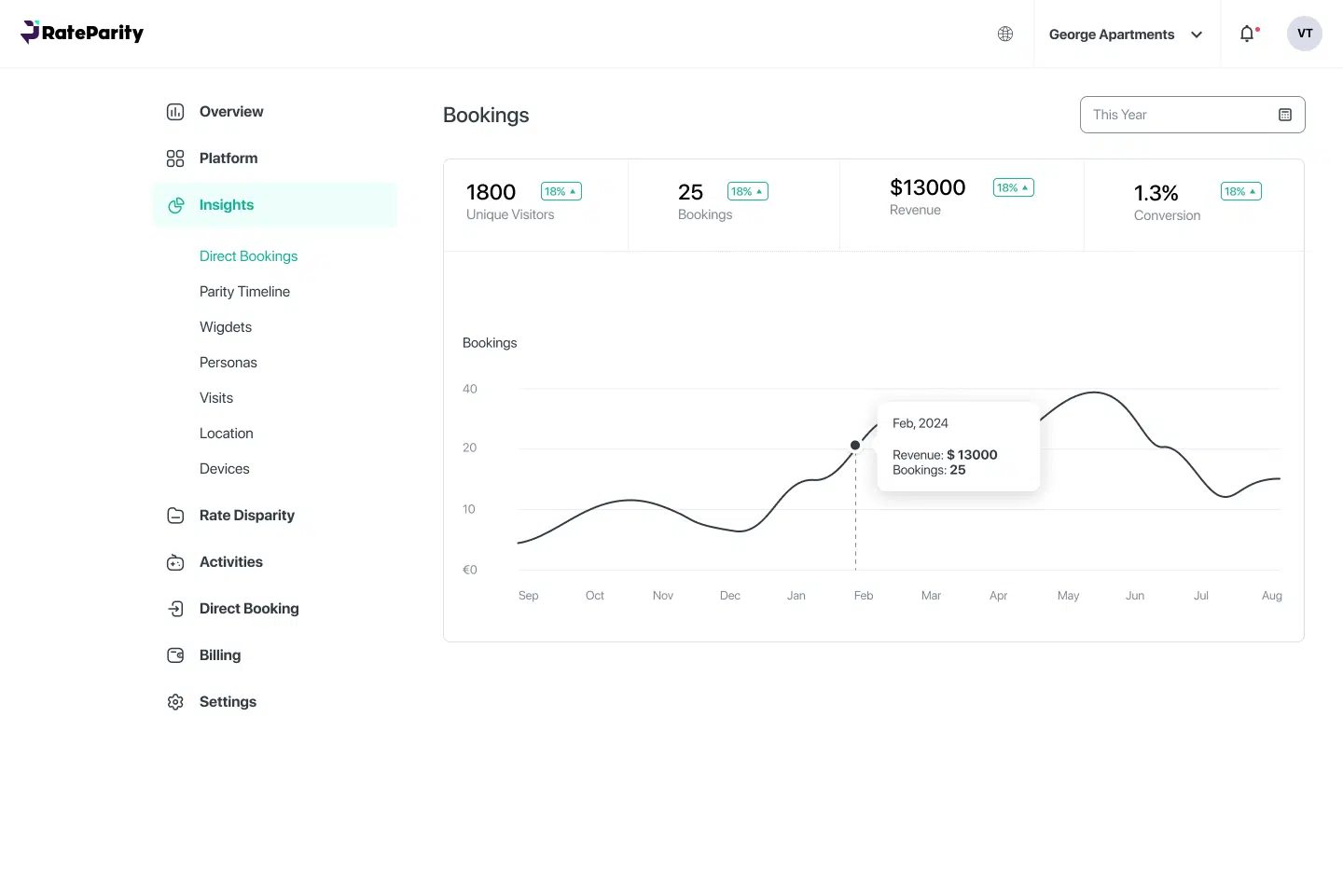Click the 18% badge beside Revenue

pos(1013,187)
